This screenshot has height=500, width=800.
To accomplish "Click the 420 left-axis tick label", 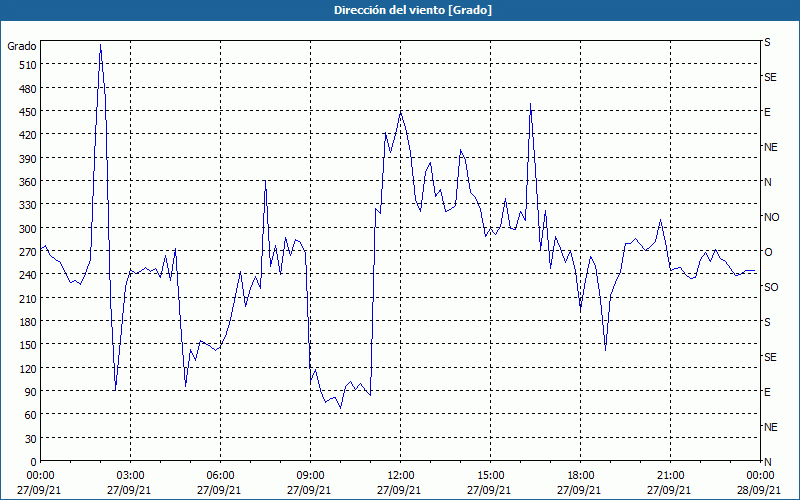I will point(28,135).
